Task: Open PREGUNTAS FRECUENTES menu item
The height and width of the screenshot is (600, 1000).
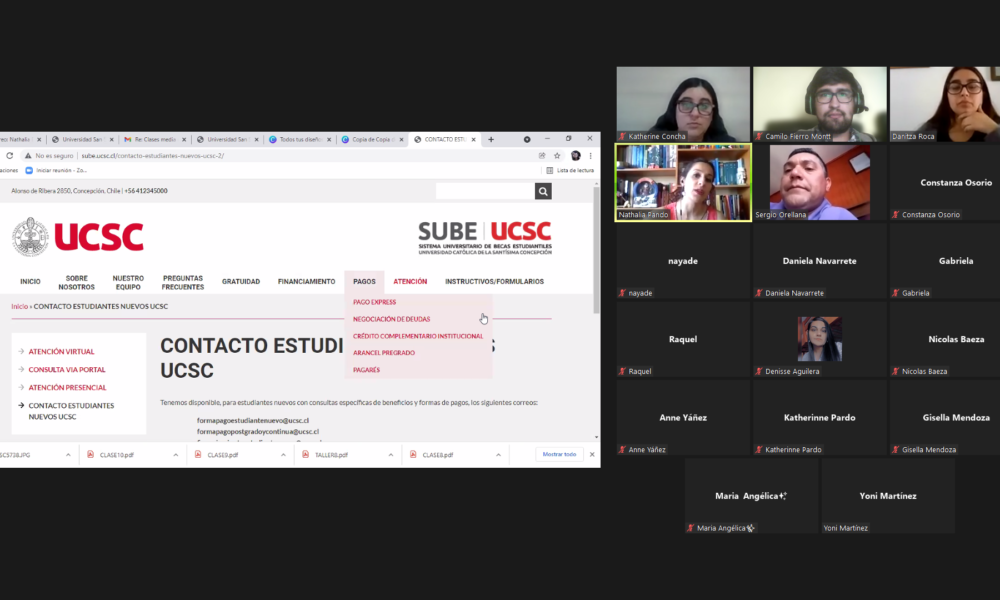Action: point(183,282)
